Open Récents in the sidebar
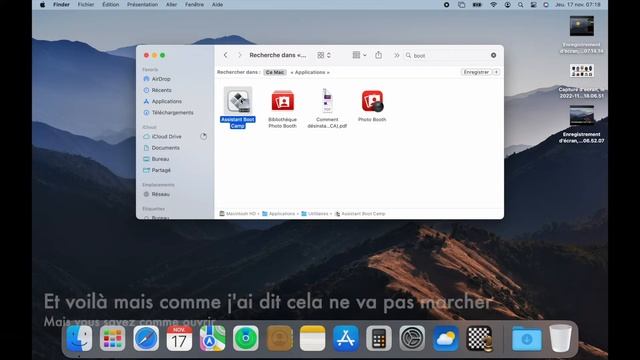The width and height of the screenshot is (640, 360). pyautogui.click(x=161, y=90)
